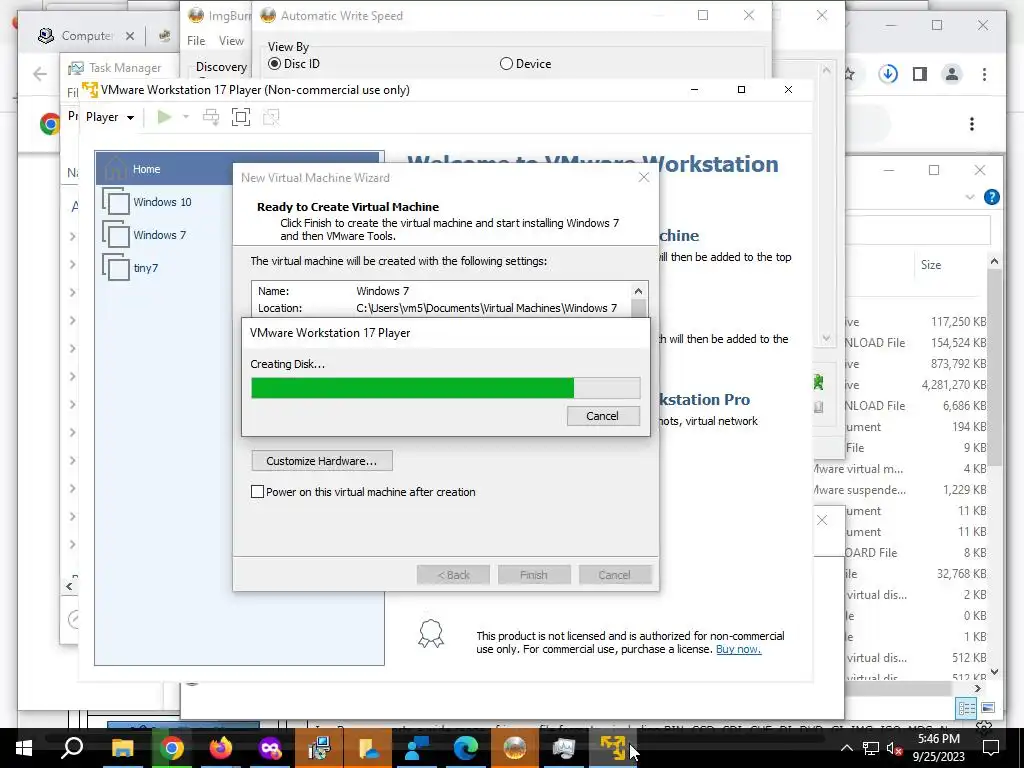Close the New Virtual Machine Wizard dialog
This screenshot has width=1024, height=768.
[644, 178]
